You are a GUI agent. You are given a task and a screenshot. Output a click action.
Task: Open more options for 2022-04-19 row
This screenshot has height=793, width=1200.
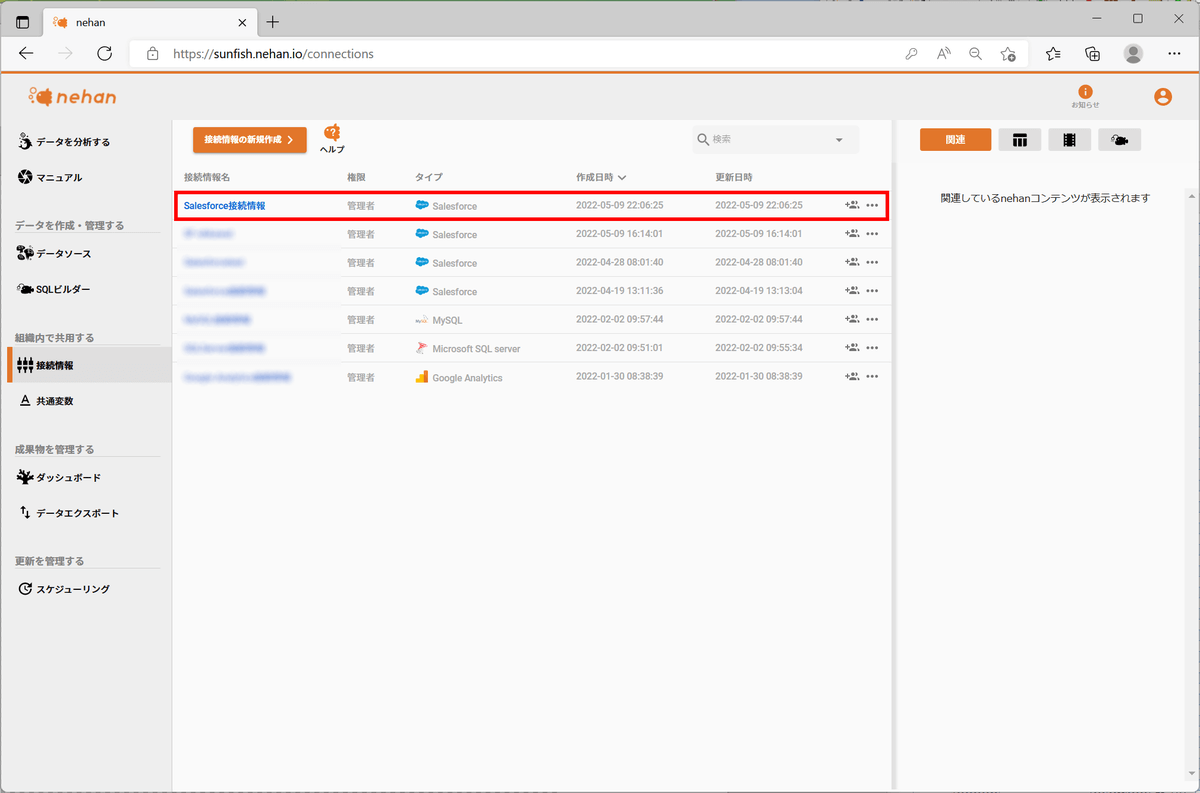point(872,291)
